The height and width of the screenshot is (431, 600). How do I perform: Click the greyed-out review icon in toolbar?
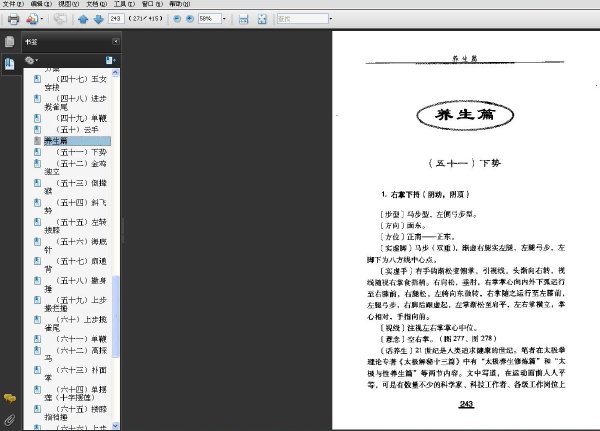[60, 19]
